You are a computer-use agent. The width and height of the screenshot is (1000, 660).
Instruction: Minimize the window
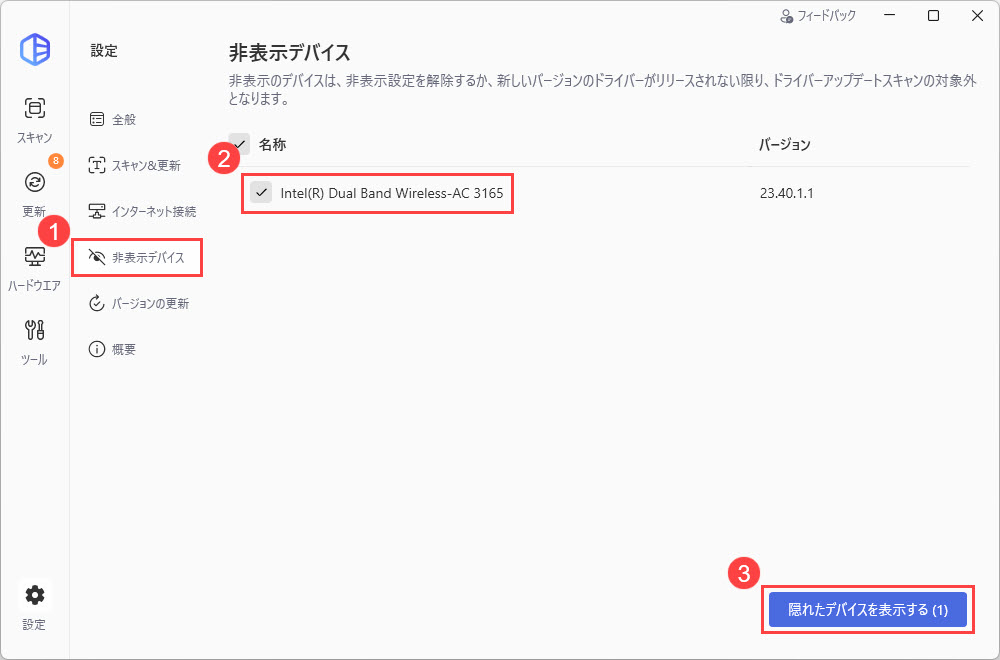tap(890, 16)
